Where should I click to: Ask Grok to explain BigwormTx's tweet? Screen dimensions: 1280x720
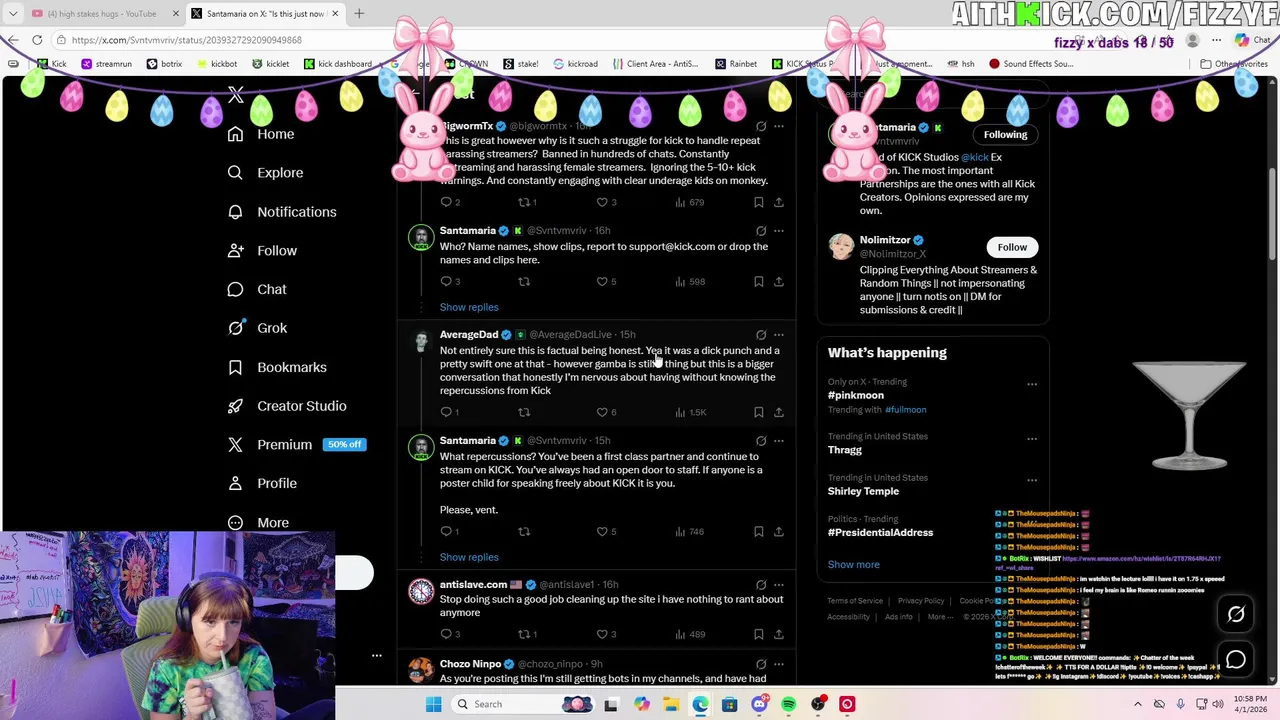(x=761, y=126)
